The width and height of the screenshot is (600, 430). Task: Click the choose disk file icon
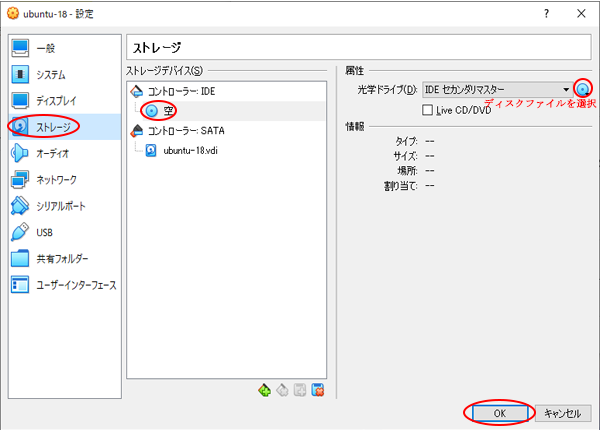click(x=583, y=90)
